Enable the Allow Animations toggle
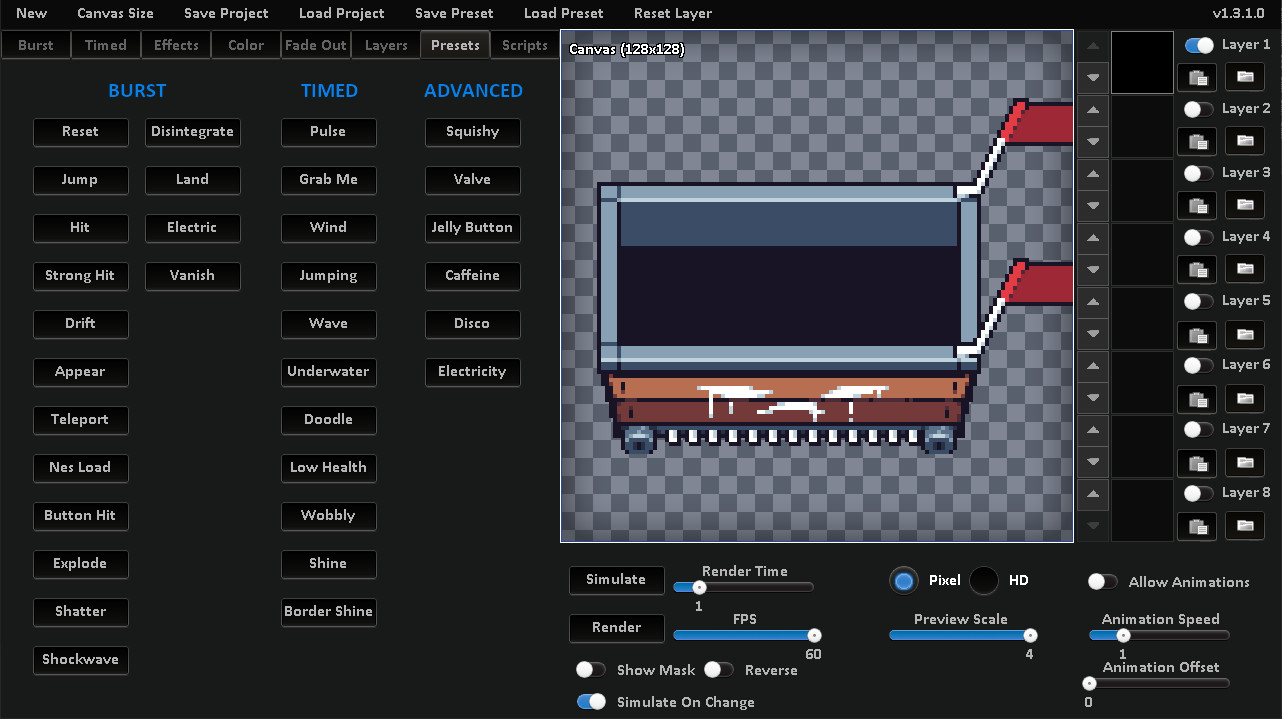1282x719 pixels. tap(1102, 581)
